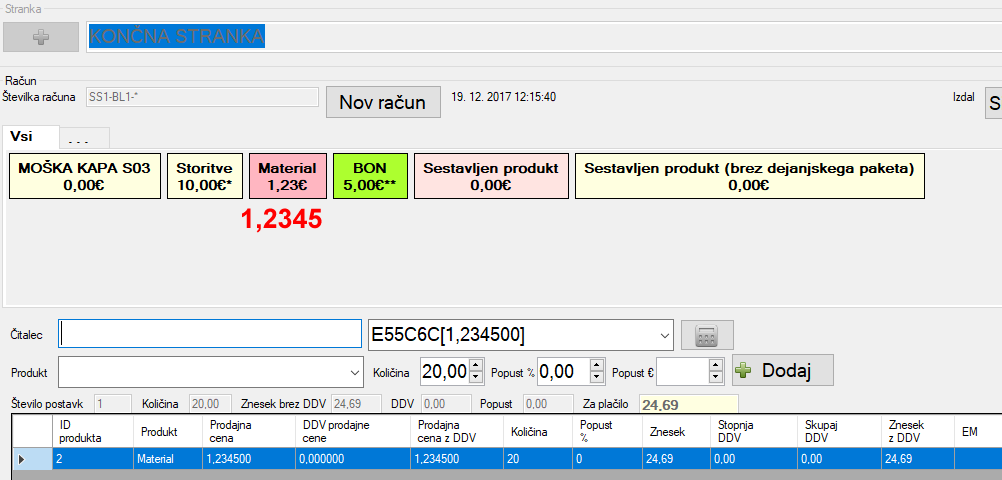The width and height of the screenshot is (1002, 480).
Task: Choose the Storitve product tile
Action: click(x=204, y=176)
